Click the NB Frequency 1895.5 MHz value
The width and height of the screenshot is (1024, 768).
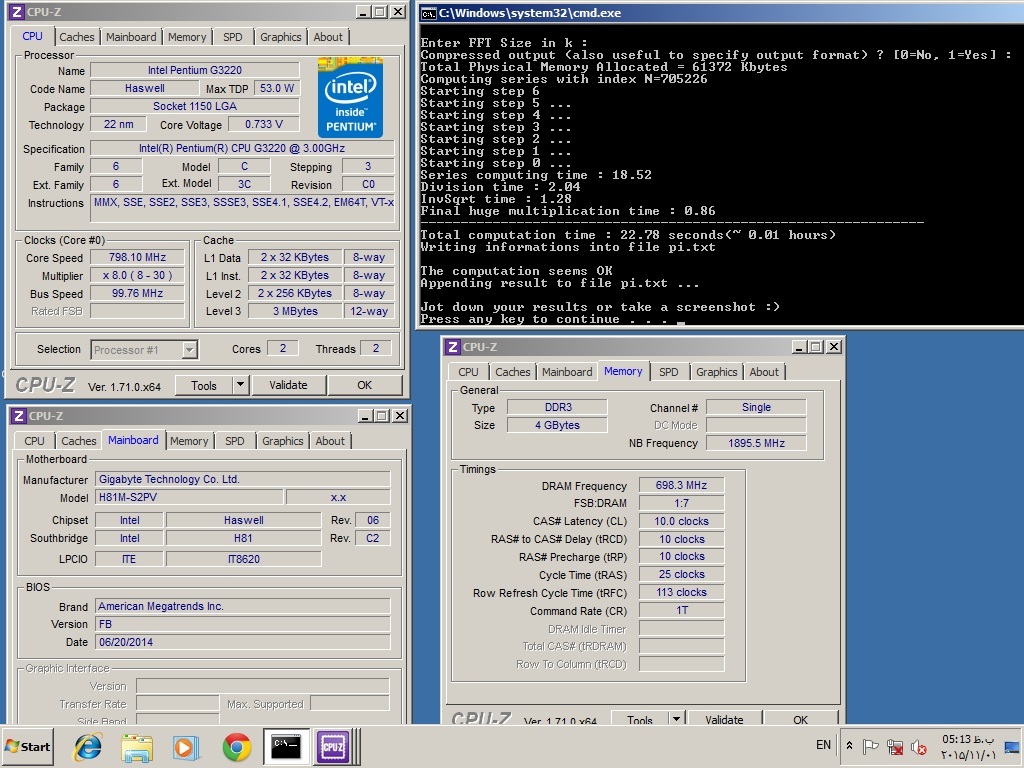pyautogui.click(x=756, y=443)
